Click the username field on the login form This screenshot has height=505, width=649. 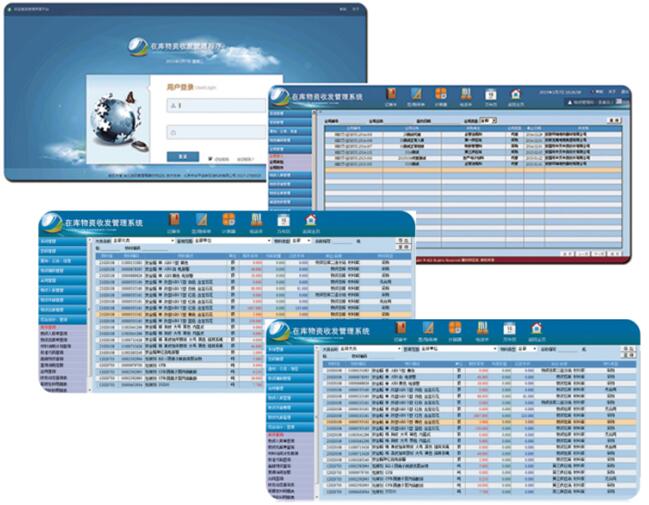[216, 105]
